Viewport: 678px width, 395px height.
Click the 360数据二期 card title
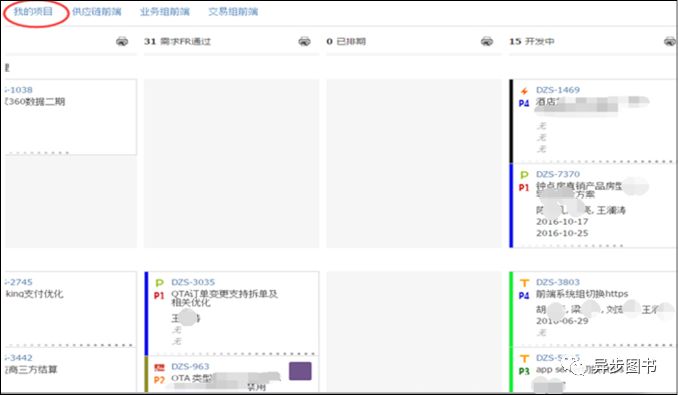35,102
